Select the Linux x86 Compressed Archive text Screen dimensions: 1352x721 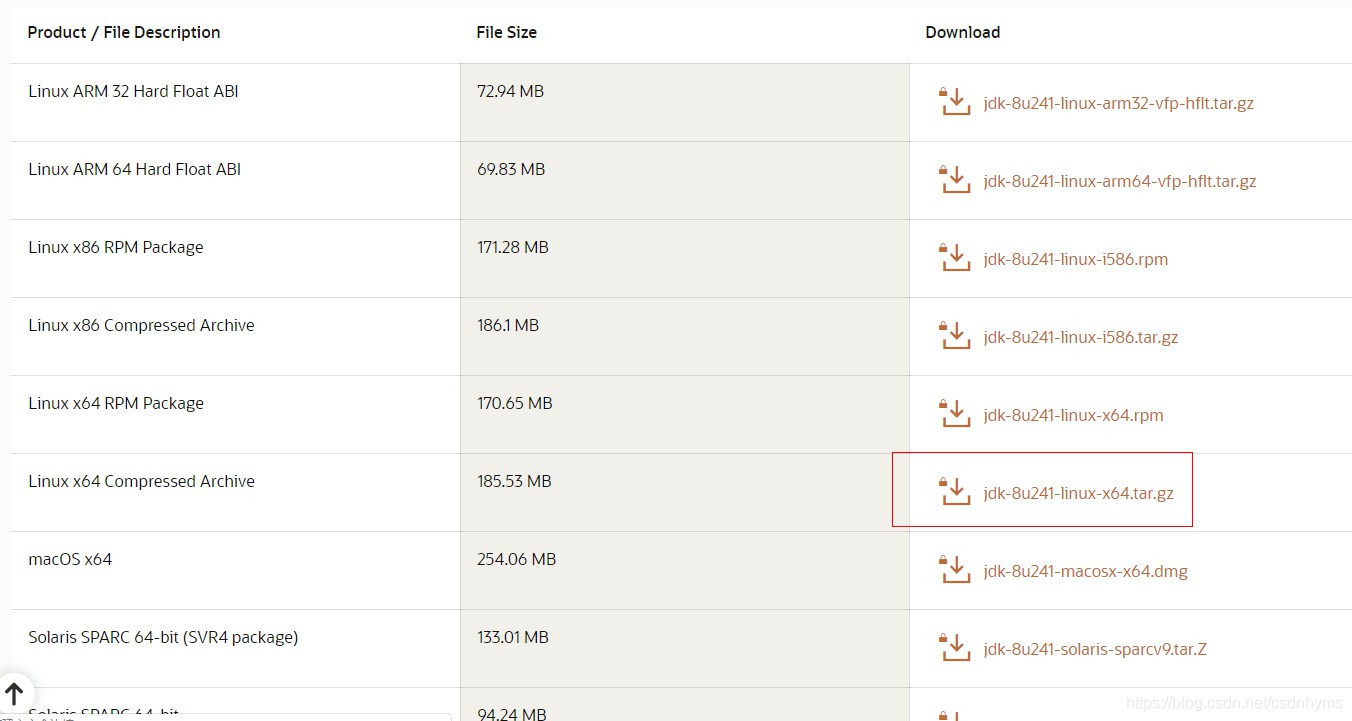(141, 325)
